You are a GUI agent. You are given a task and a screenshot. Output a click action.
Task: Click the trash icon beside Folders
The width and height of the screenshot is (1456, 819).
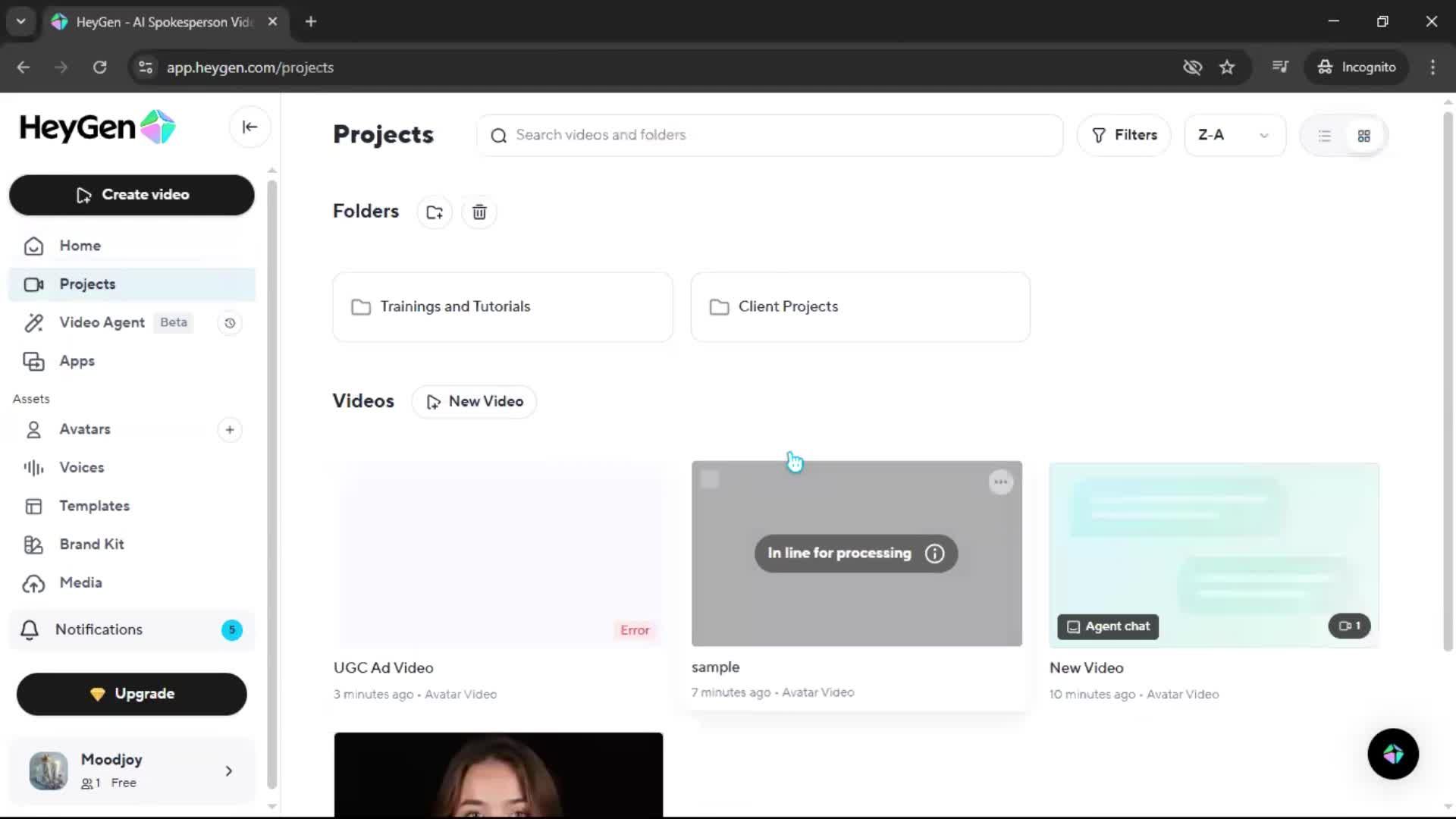click(x=479, y=212)
